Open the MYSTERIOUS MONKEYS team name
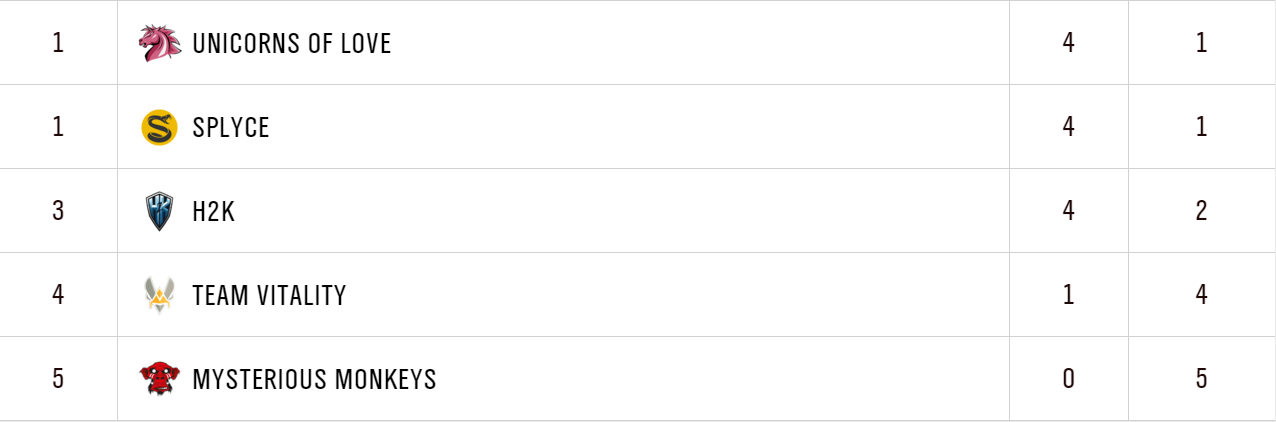Screen dimensions: 1276x422 (x=314, y=380)
